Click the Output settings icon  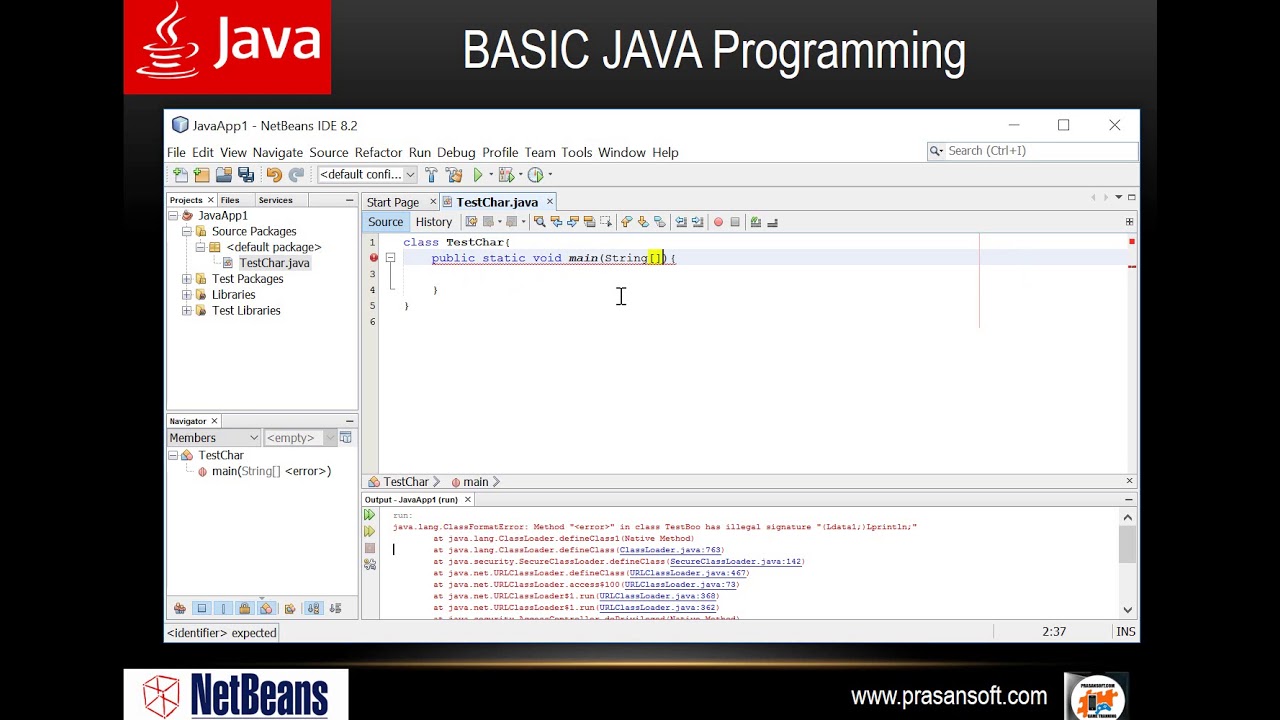(370, 564)
